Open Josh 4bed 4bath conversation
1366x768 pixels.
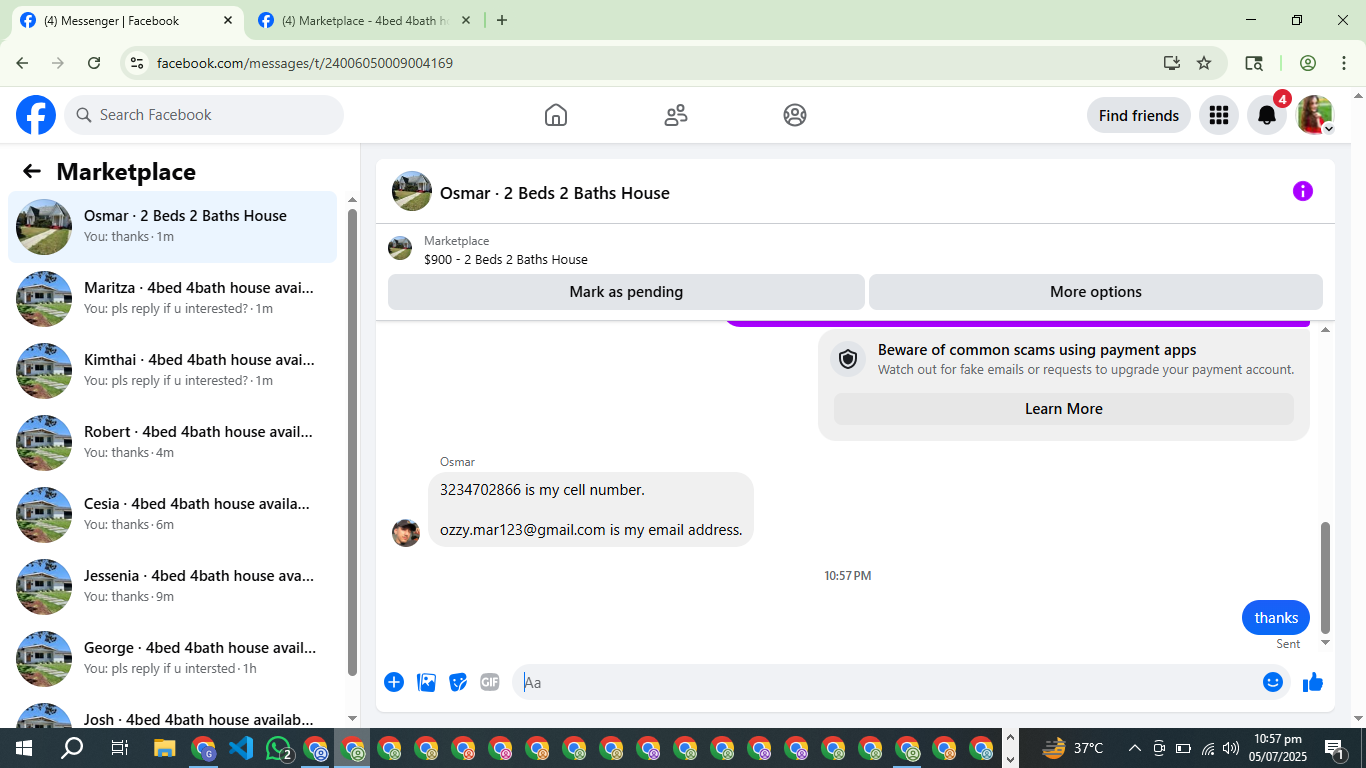(x=172, y=714)
